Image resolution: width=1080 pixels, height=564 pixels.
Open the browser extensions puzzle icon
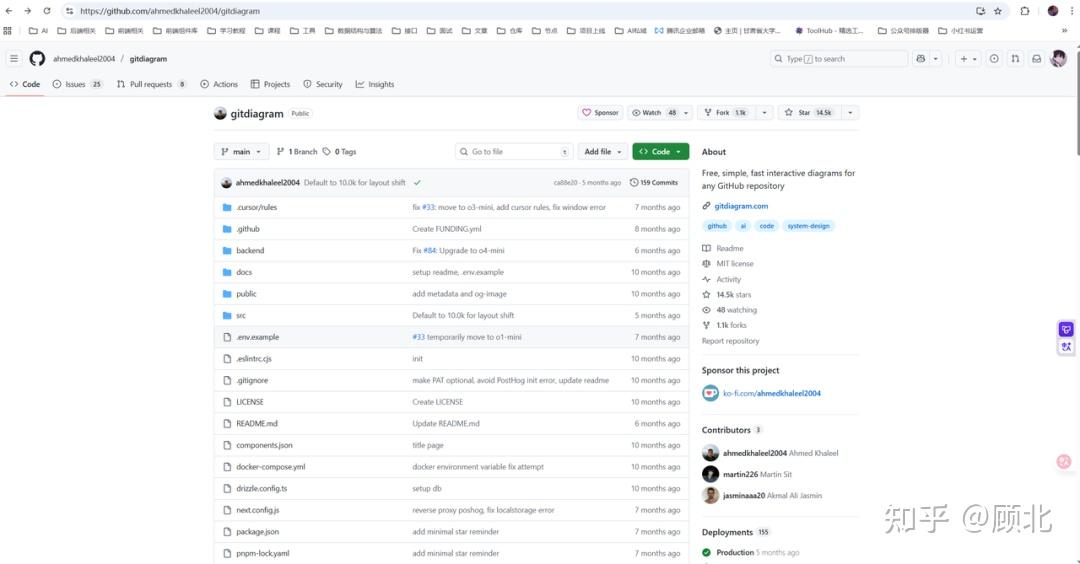click(1025, 11)
